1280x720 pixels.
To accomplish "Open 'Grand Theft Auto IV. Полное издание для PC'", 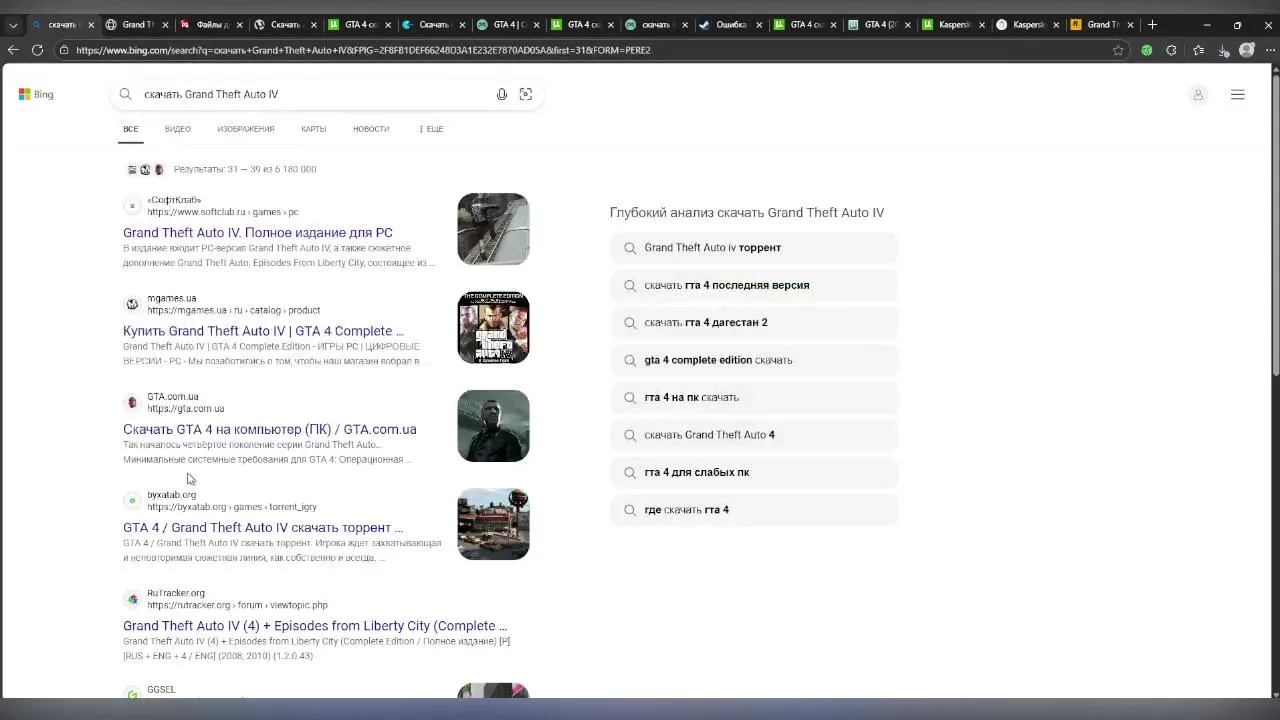I will (x=258, y=233).
